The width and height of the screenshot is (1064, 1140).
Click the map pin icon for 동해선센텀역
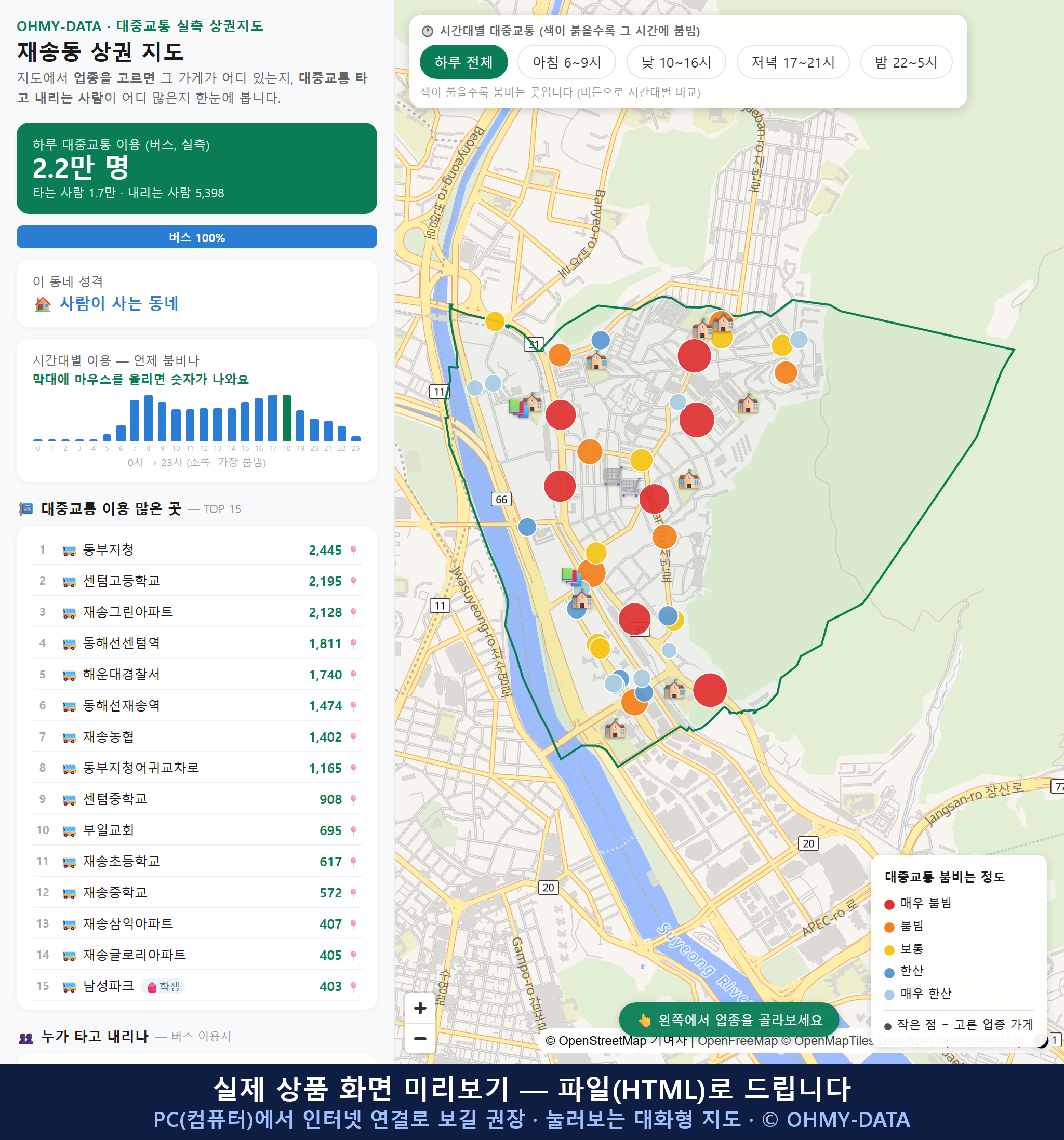coord(353,644)
